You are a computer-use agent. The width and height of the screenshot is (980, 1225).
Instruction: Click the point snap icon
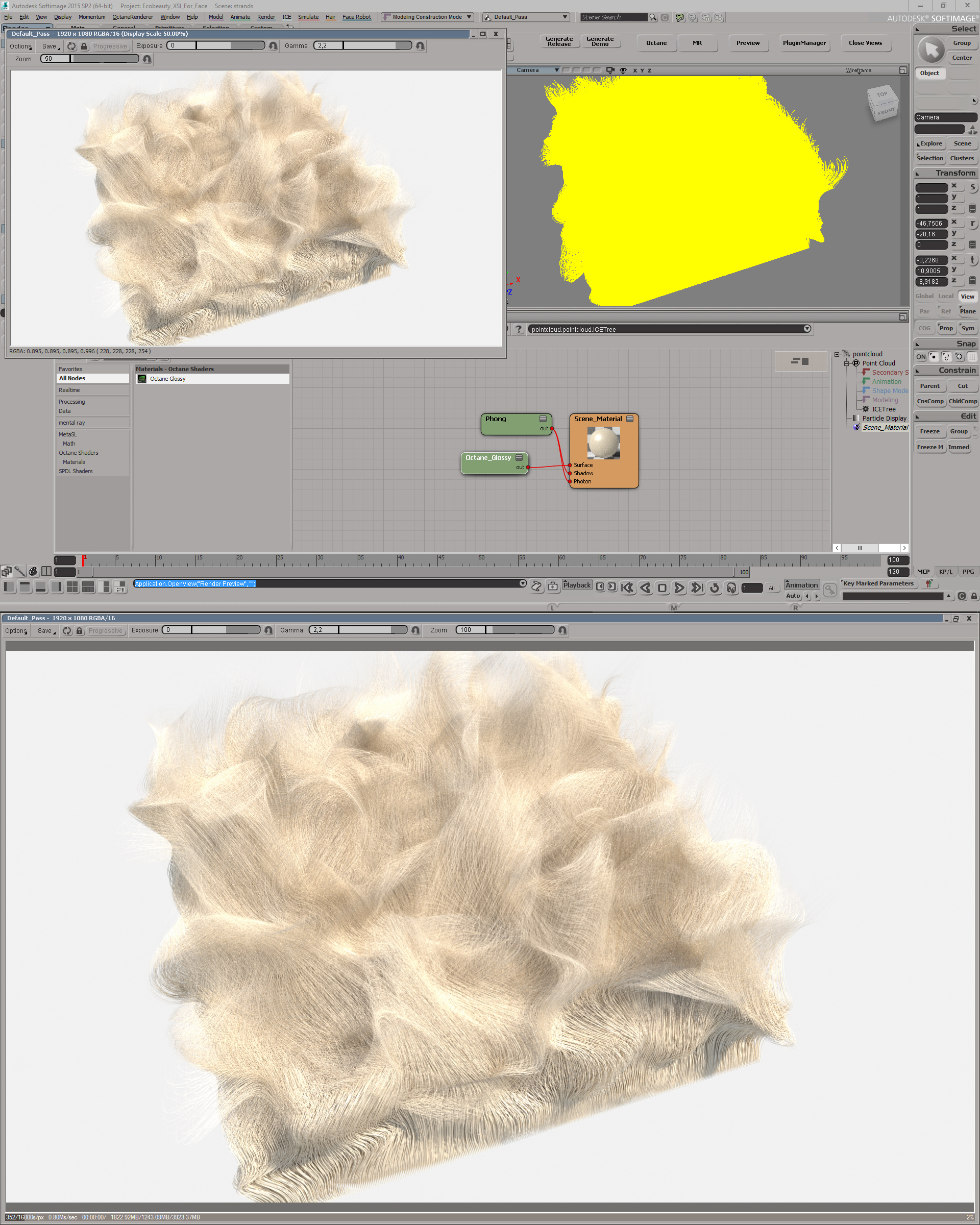tap(934, 357)
